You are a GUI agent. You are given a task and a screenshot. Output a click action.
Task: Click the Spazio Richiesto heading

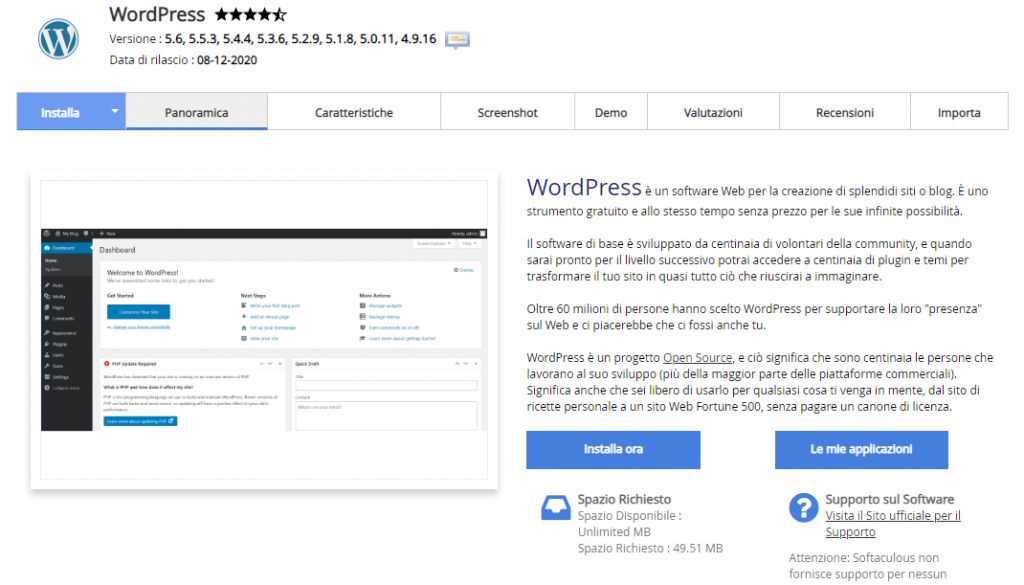point(624,499)
